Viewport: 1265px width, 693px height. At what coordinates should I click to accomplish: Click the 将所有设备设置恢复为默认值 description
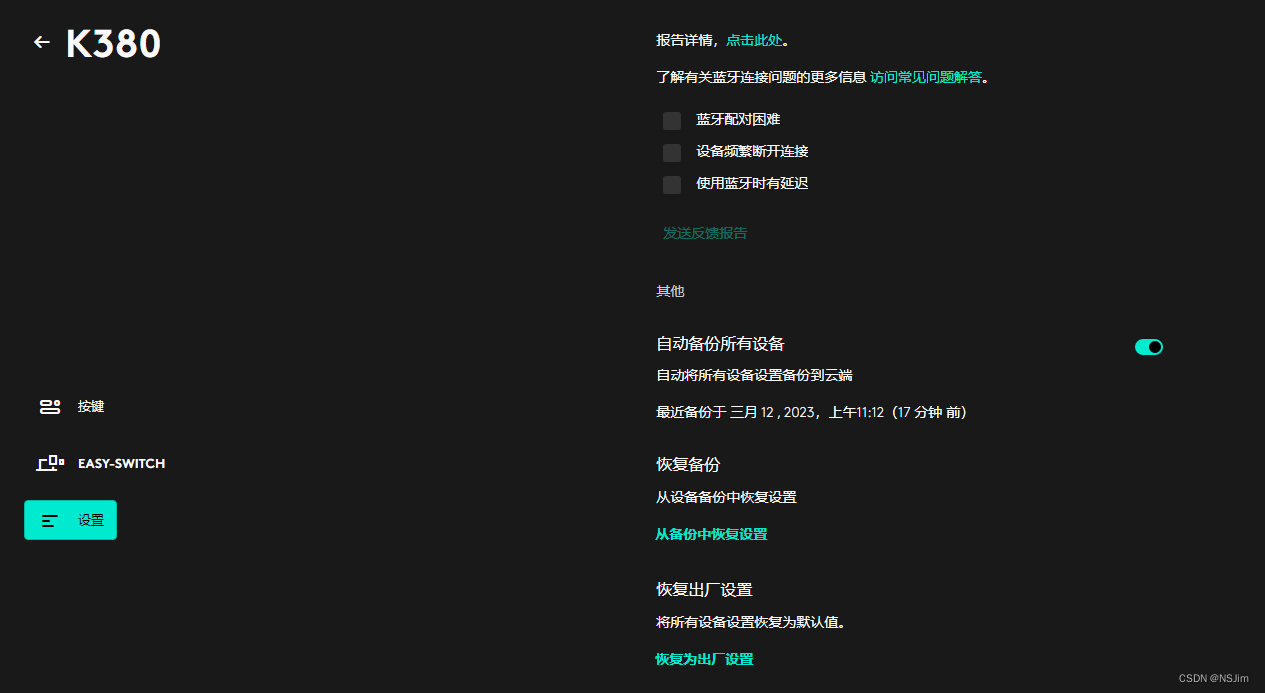(x=751, y=622)
